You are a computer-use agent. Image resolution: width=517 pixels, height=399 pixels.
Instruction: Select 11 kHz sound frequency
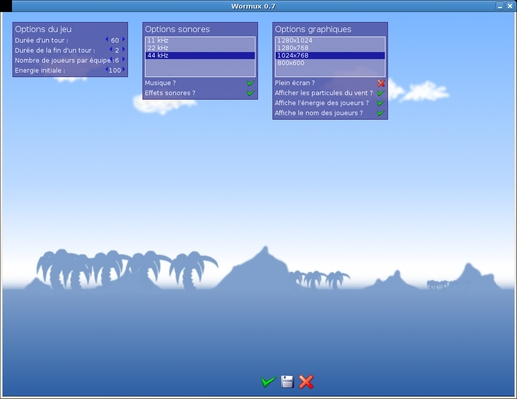(200, 40)
